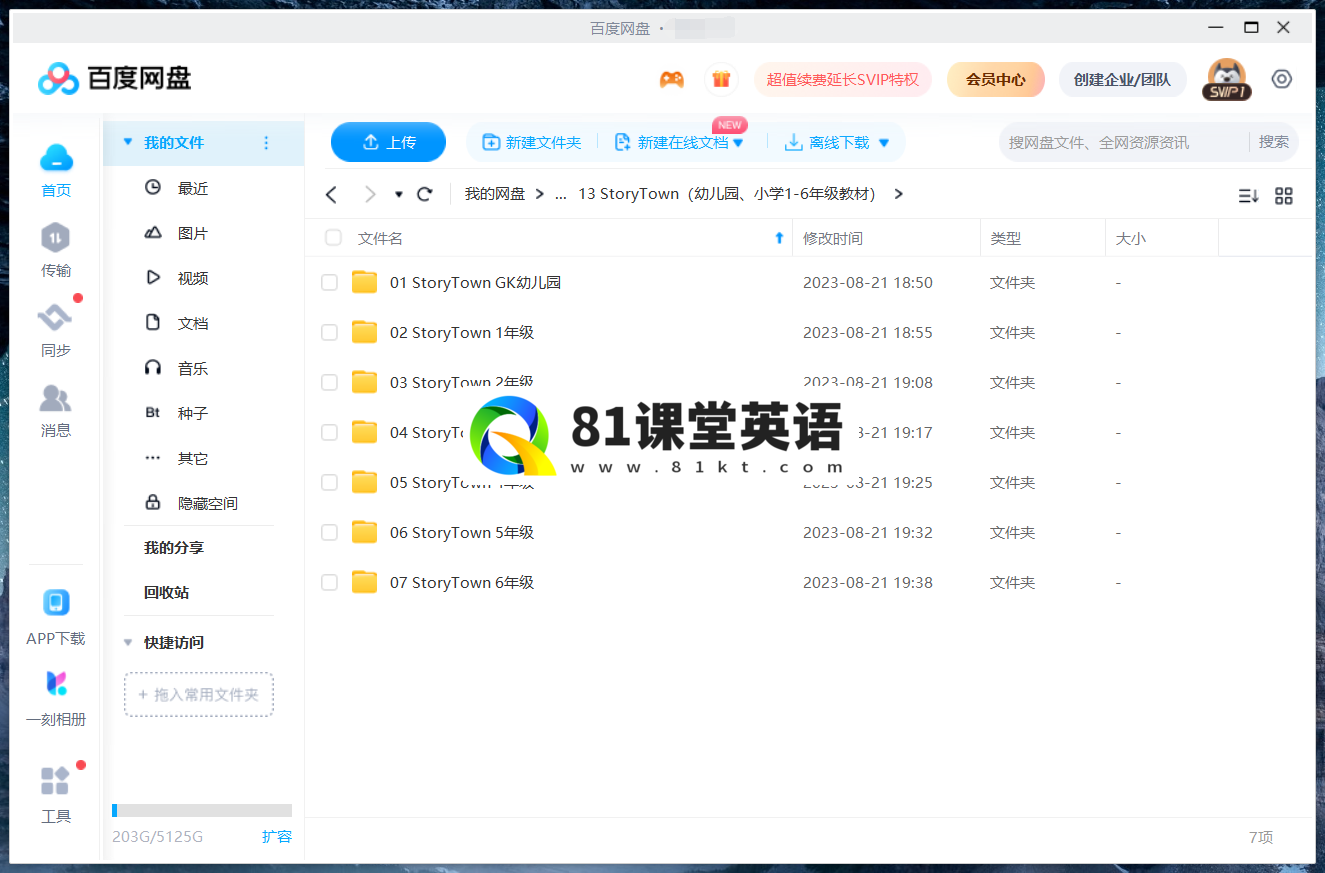
Task: Click the 扩容 link
Action: [x=277, y=837]
